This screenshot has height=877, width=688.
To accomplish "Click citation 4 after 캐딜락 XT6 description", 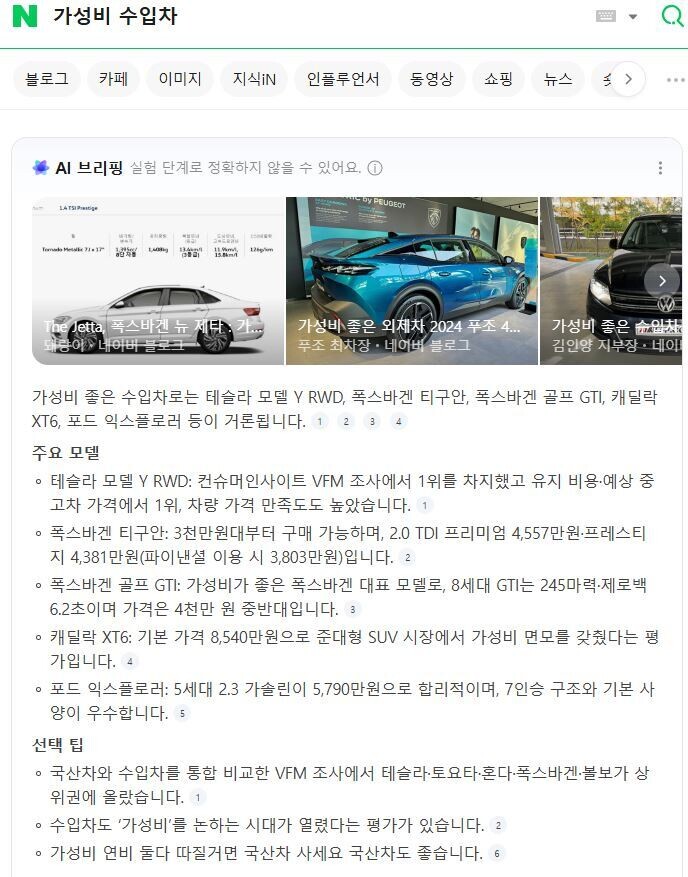I will [130, 662].
